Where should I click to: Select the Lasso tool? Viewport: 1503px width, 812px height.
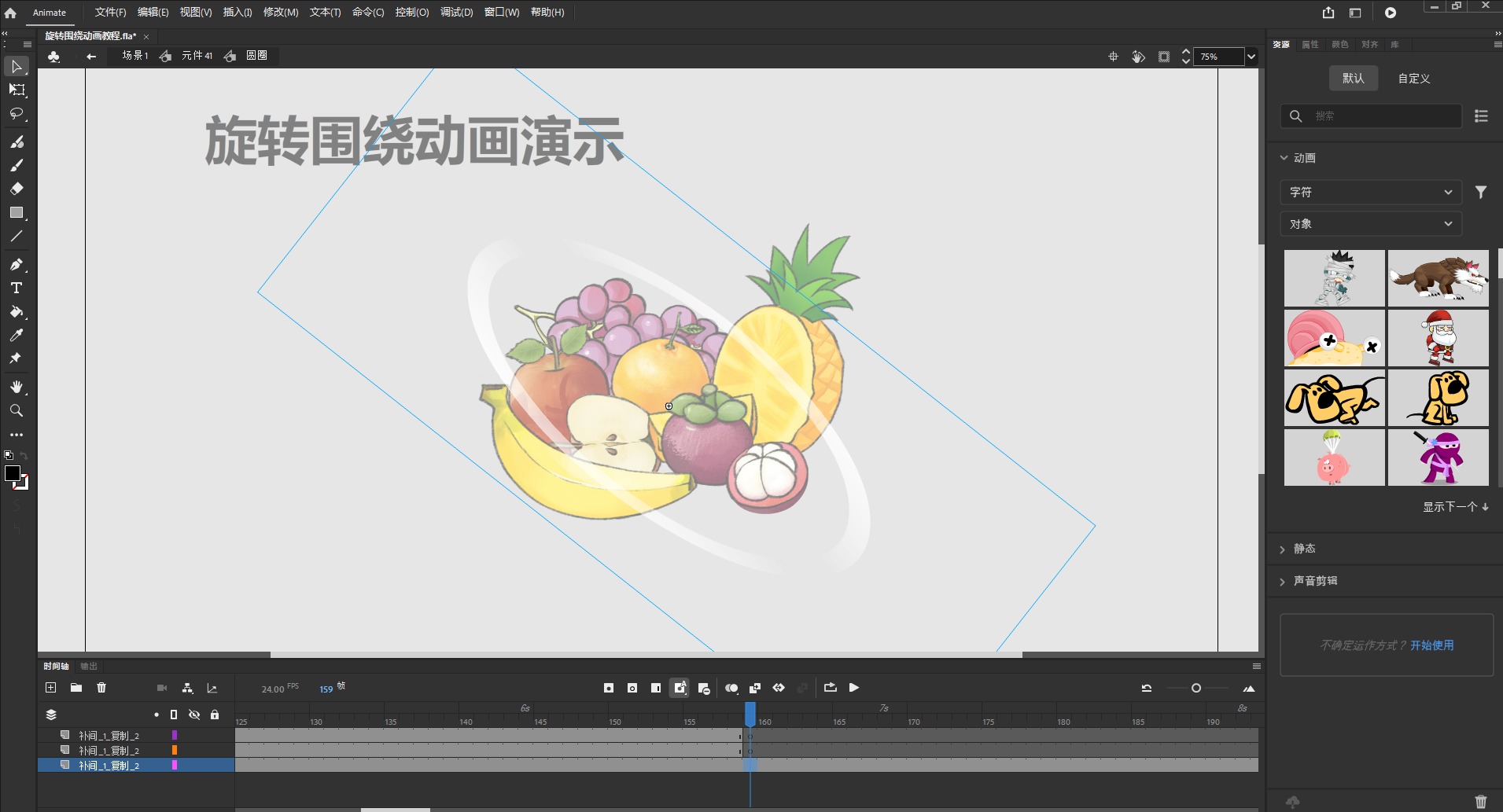click(17, 113)
